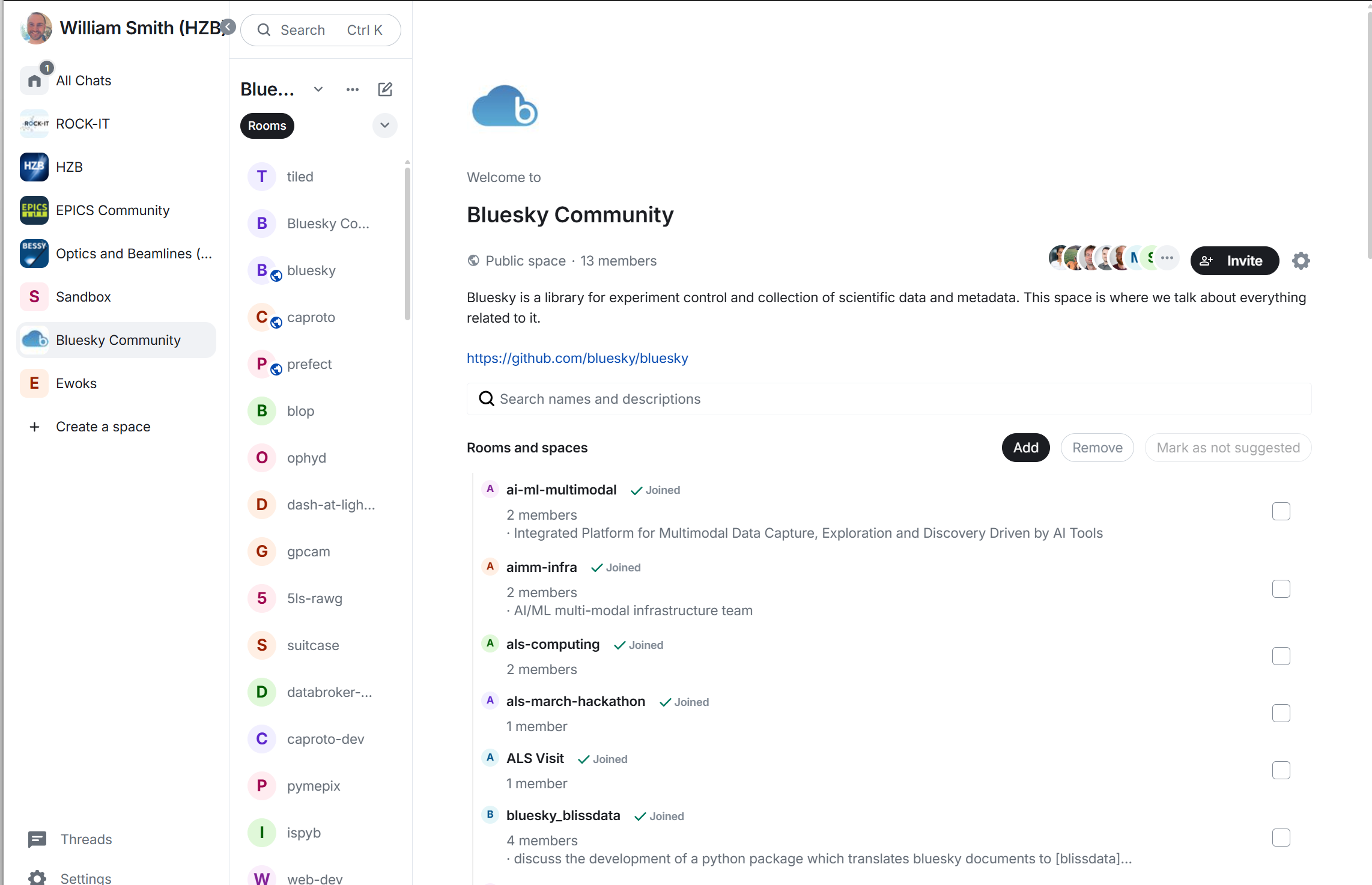Viewport: 1372px width, 885px height.
Task: Open the Ewoks space
Action: (x=117, y=383)
